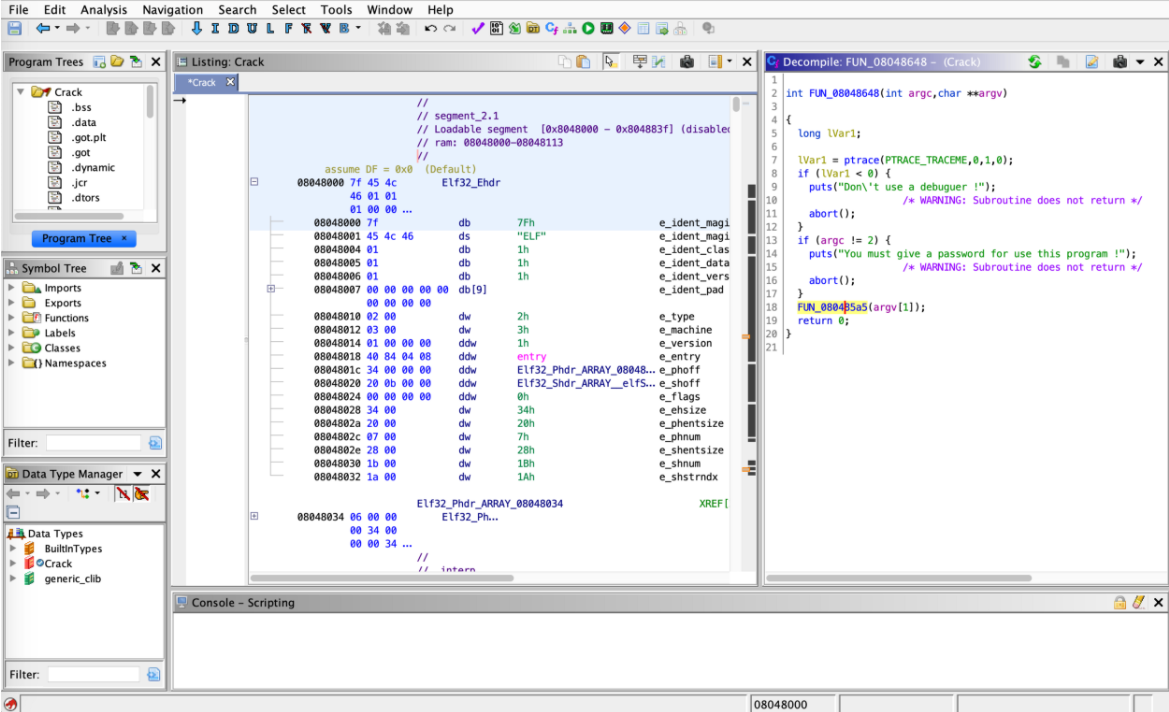
Task: Expand the generic_clib data type archive
Action: coord(12,579)
